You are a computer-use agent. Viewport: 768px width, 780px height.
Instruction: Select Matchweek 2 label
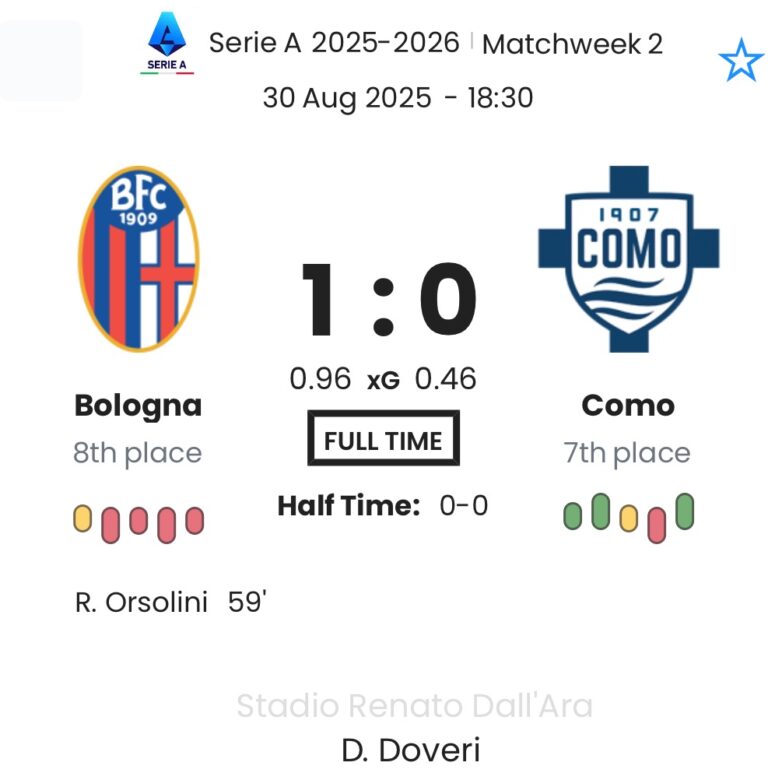572,44
